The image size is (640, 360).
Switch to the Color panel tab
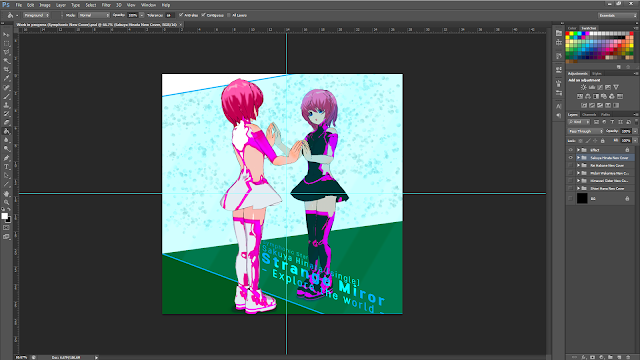pyautogui.click(x=572, y=28)
